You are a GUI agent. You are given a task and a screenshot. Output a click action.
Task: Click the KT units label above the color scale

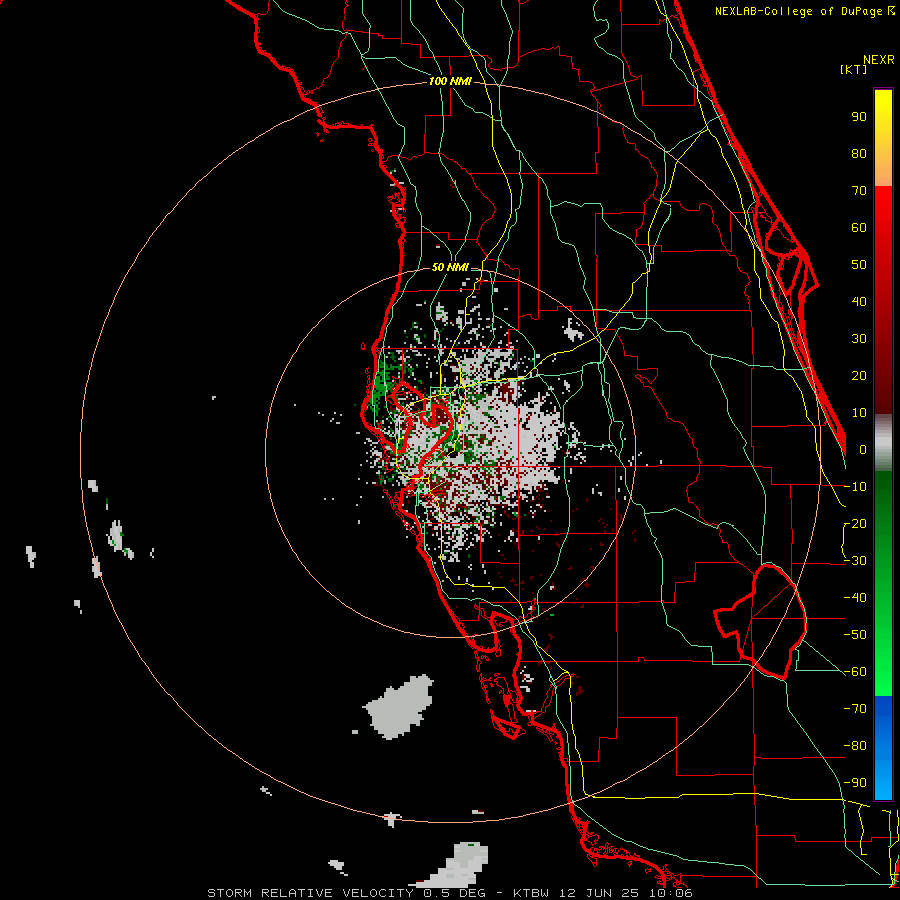(x=854, y=69)
